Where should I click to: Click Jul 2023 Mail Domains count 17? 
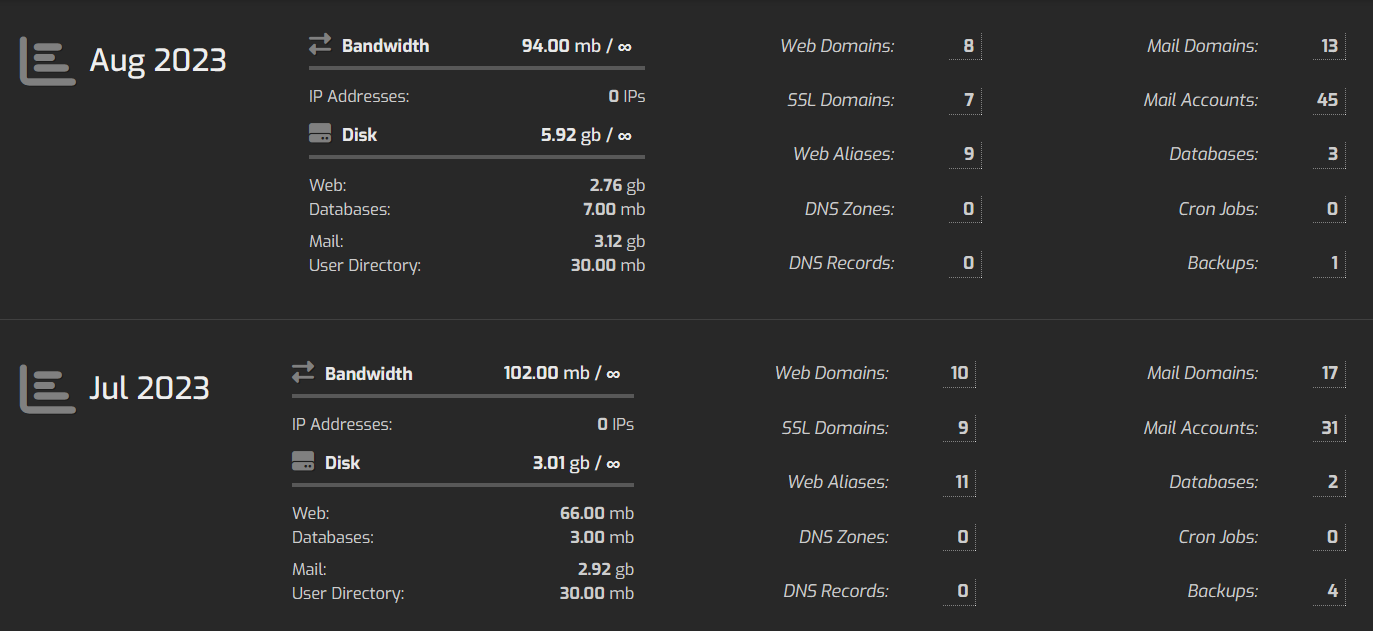tap(1328, 373)
